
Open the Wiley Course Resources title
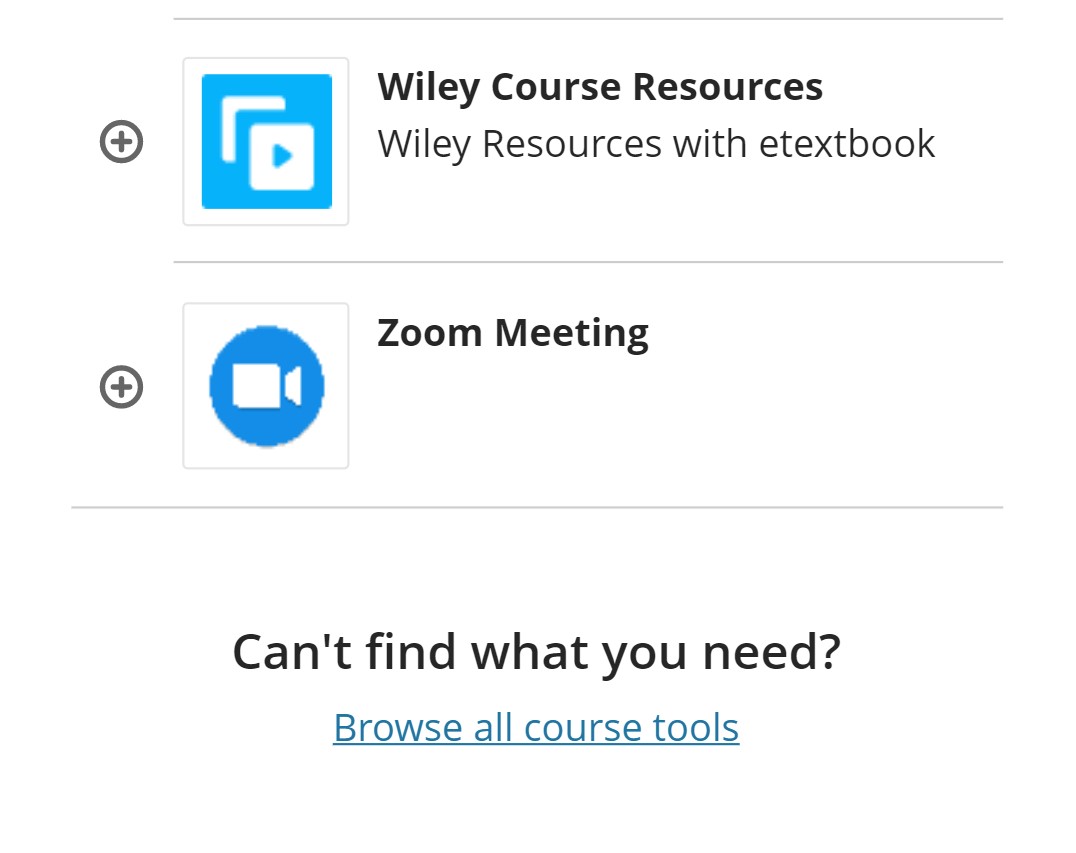click(600, 88)
